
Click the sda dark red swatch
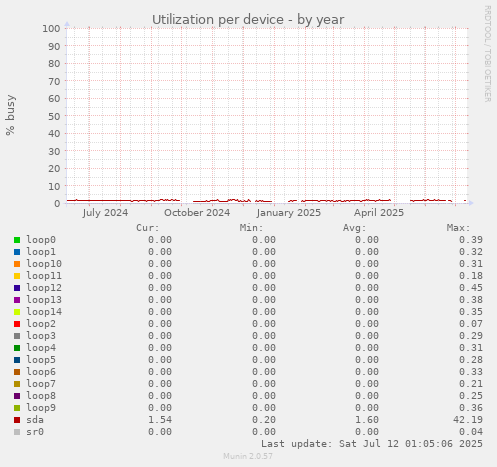tap(17, 420)
